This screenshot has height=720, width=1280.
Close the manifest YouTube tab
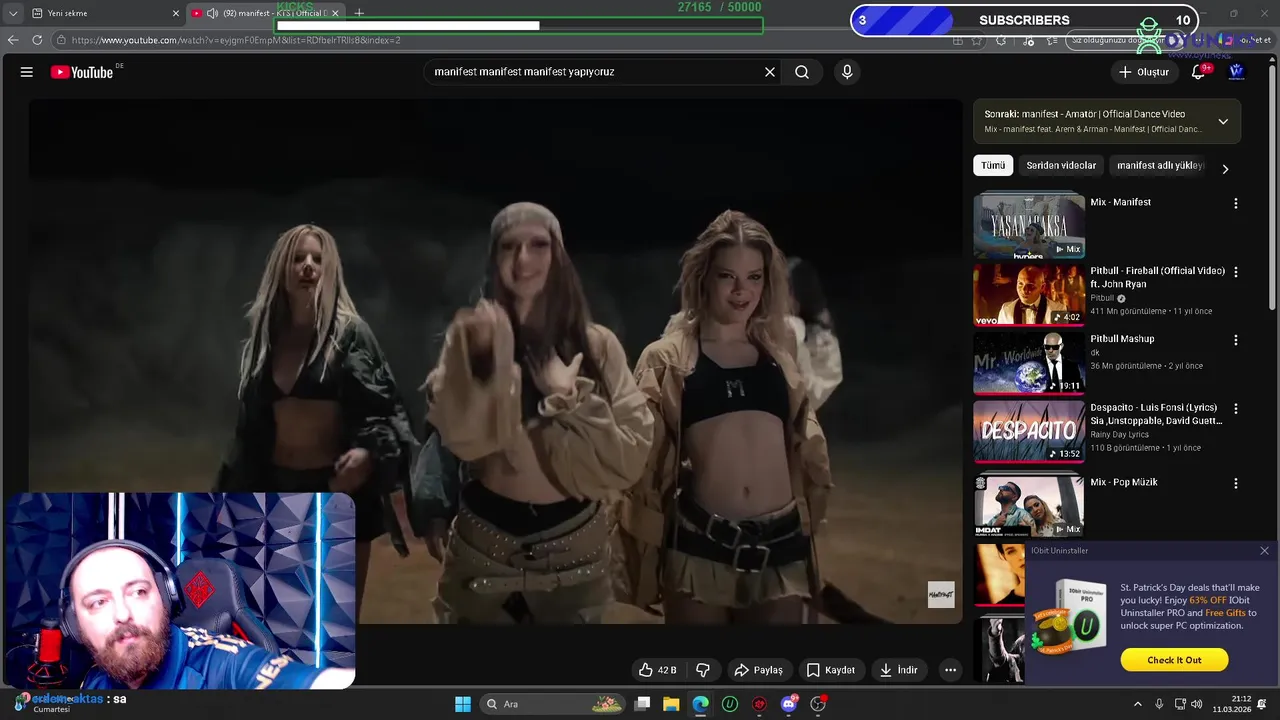335,13
